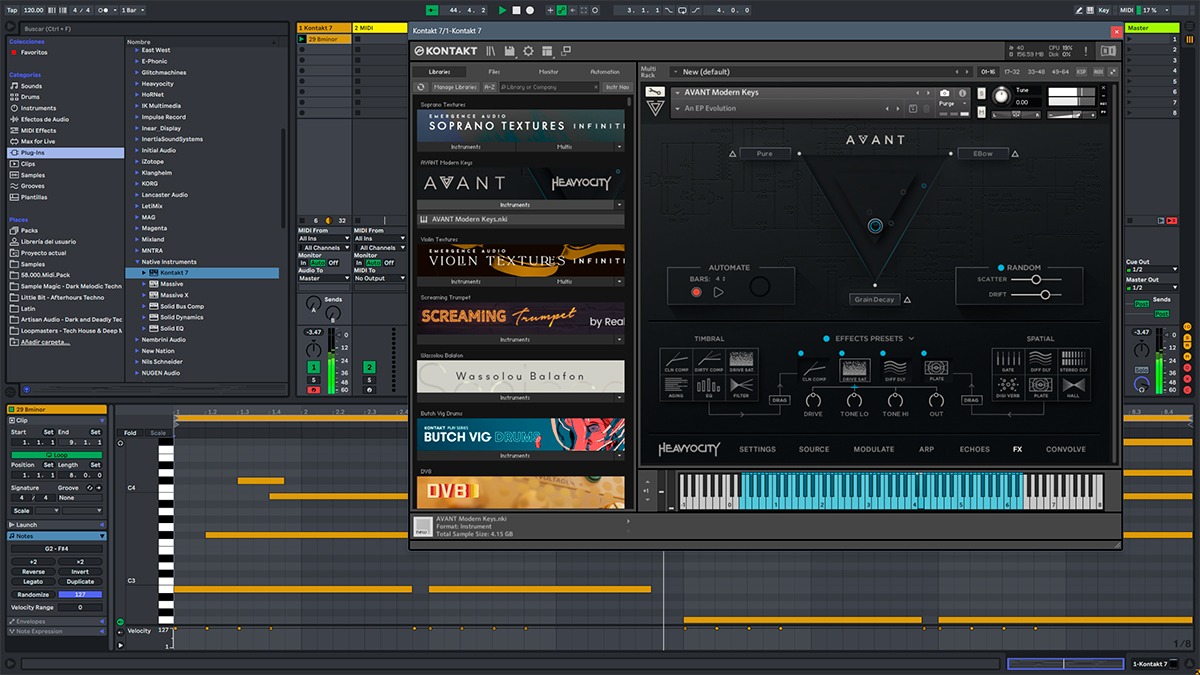Open the Effects Presets dropdown chevron
This screenshot has width=1200, height=675.
click(911, 339)
